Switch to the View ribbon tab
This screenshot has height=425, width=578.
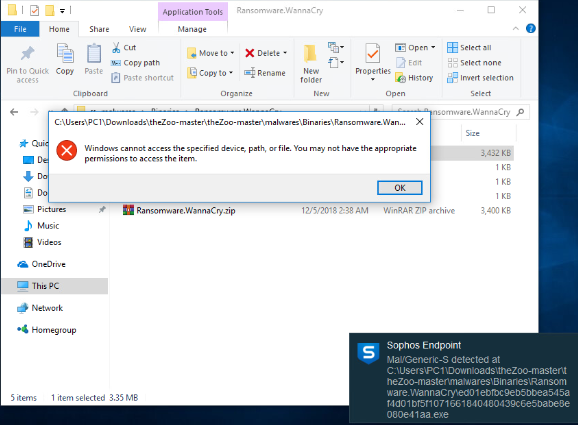click(137, 29)
